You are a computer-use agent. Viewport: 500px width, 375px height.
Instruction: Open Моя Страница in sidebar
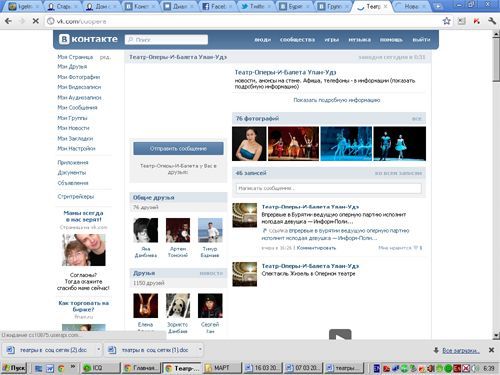pos(75,57)
